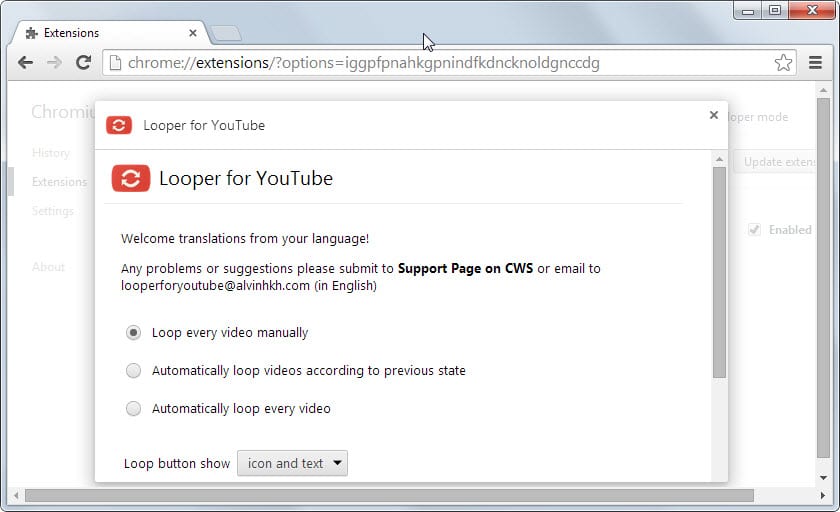Viewport: 840px width, 512px height.
Task: Open Support Page on CWS link
Action: 466,268
